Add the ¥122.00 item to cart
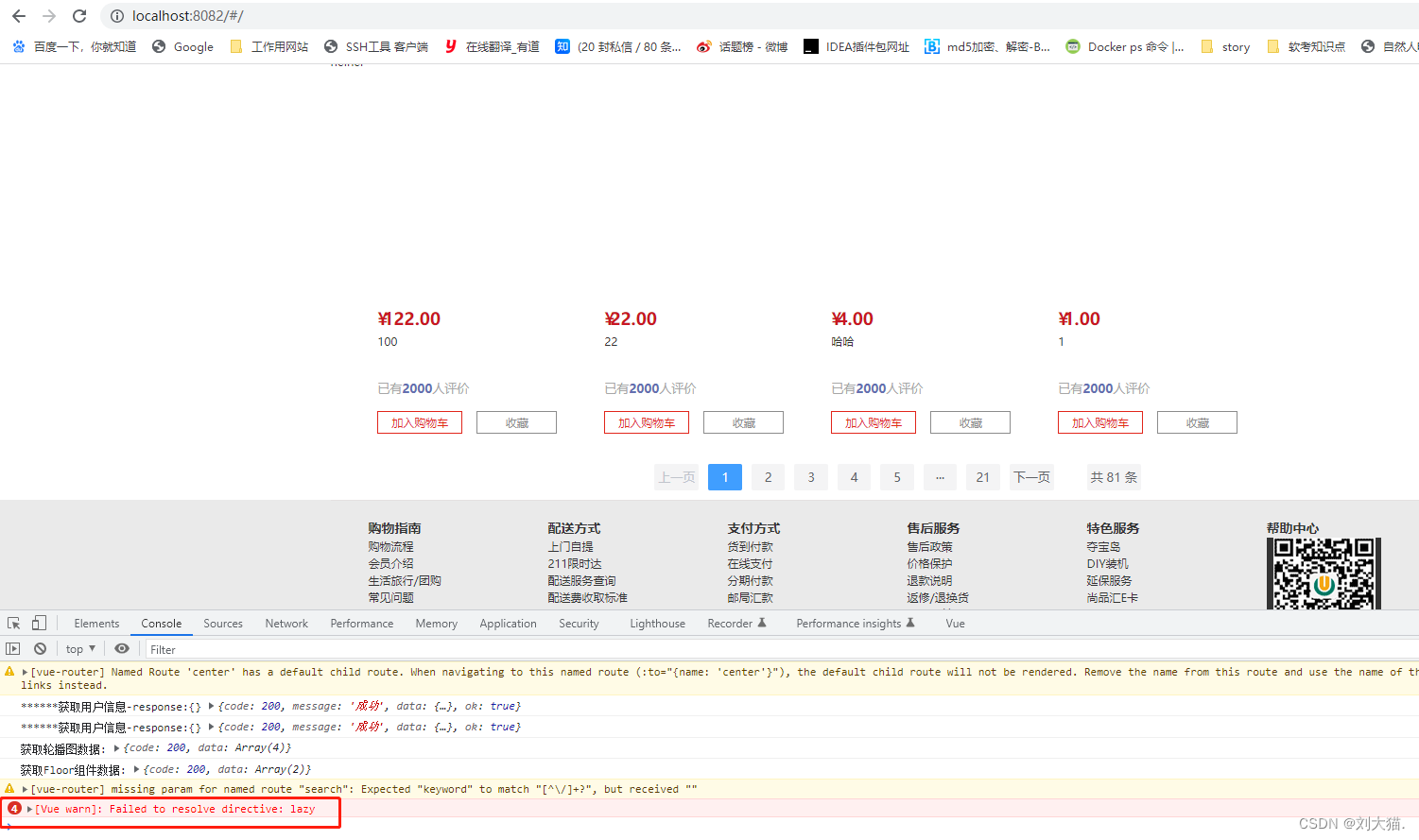 (x=420, y=422)
